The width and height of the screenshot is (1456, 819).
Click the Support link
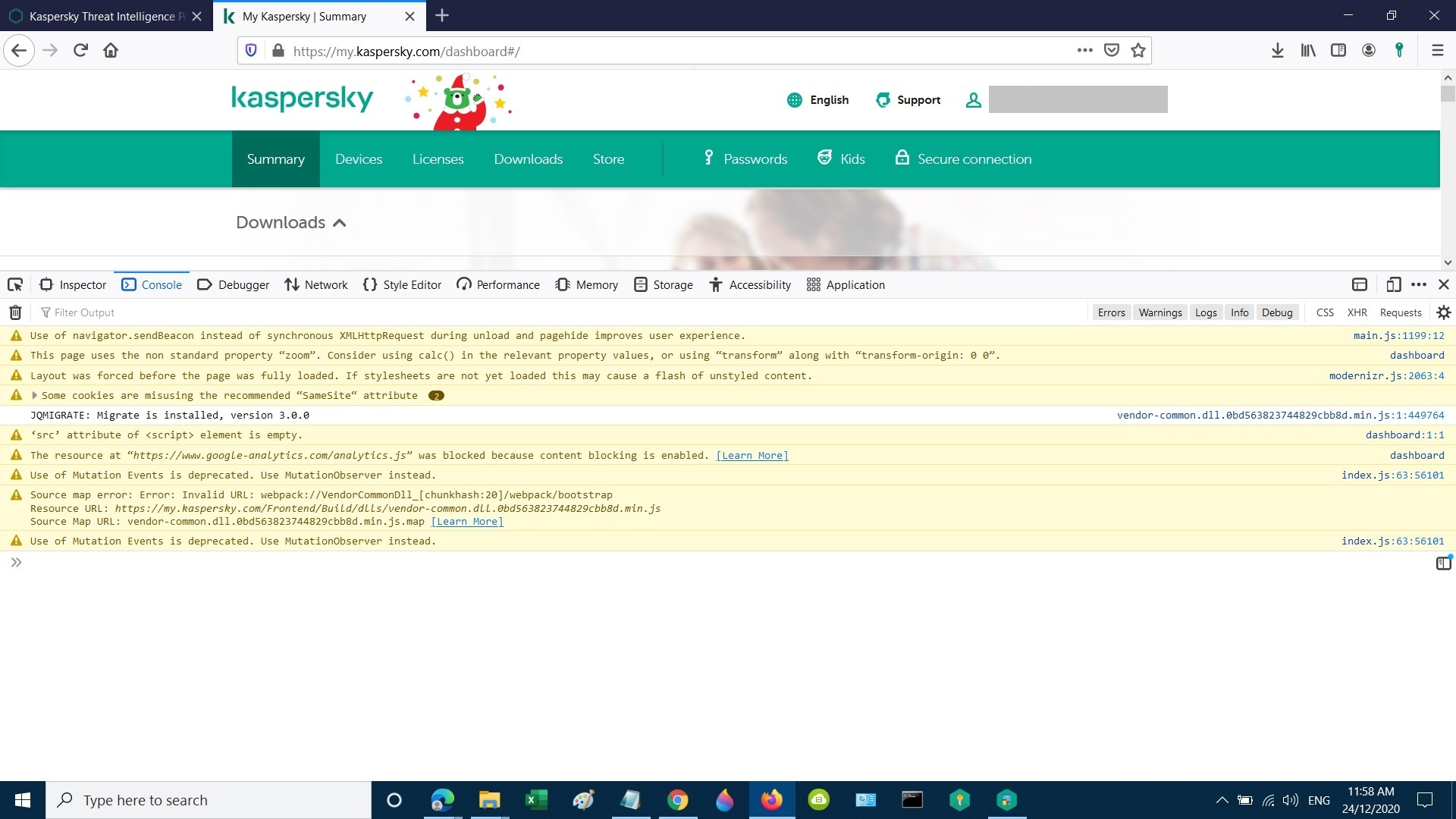pyautogui.click(x=908, y=100)
